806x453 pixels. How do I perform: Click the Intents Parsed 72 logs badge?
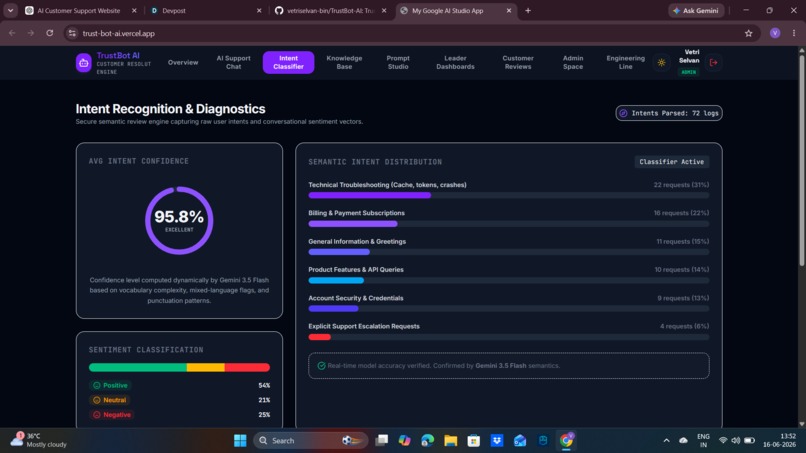[669, 113]
